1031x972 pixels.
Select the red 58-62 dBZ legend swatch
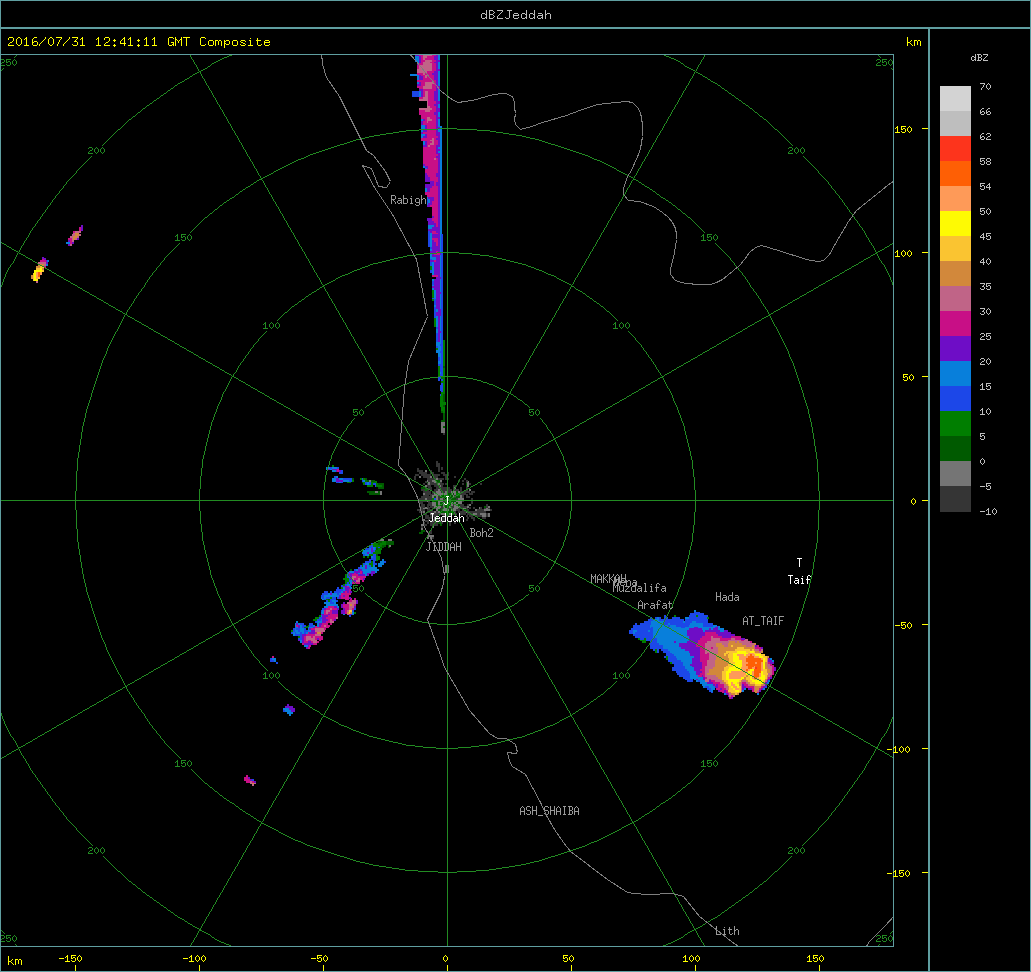955,149
